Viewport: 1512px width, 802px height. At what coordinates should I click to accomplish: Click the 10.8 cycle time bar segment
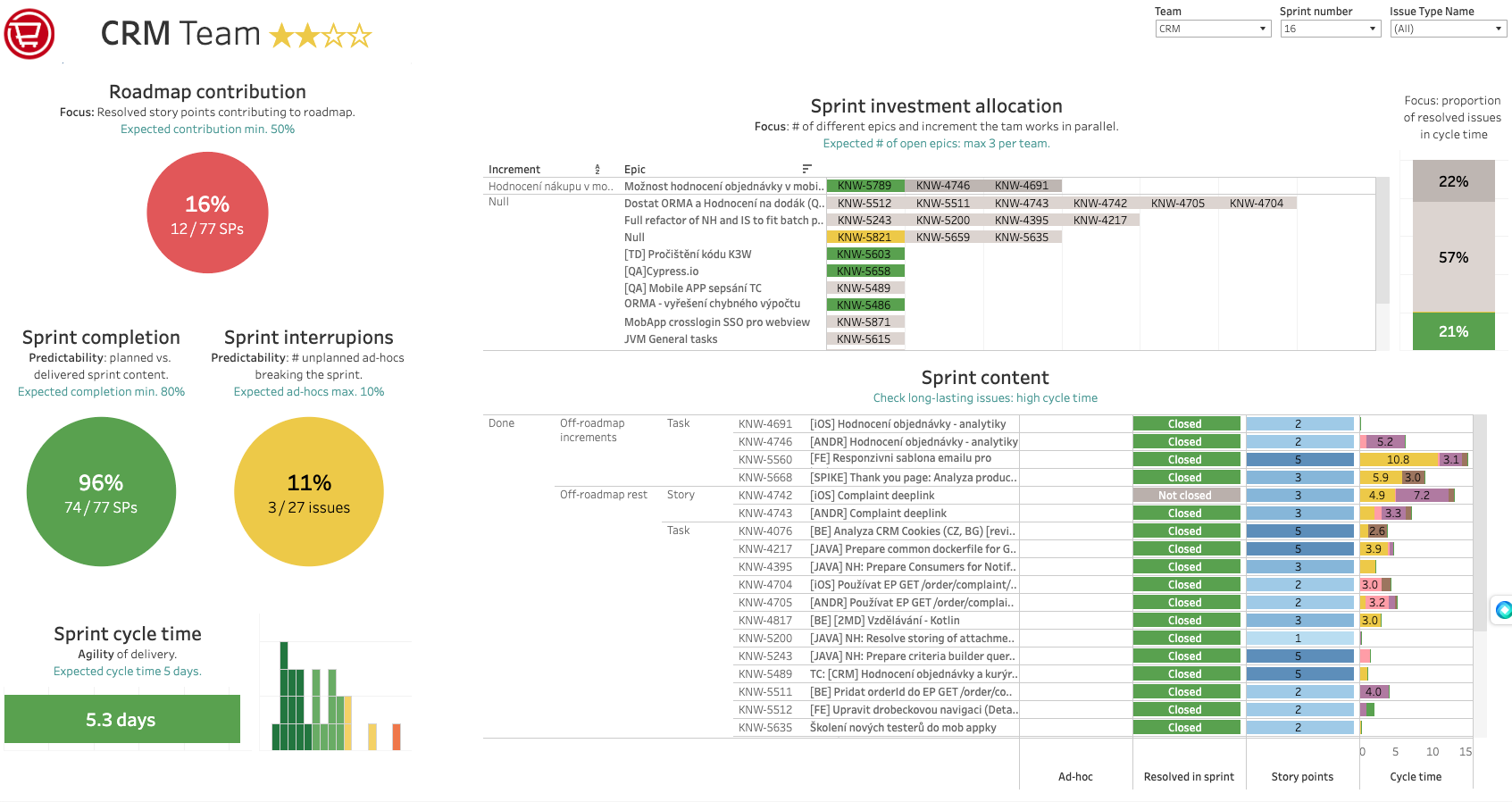(1399, 460)
